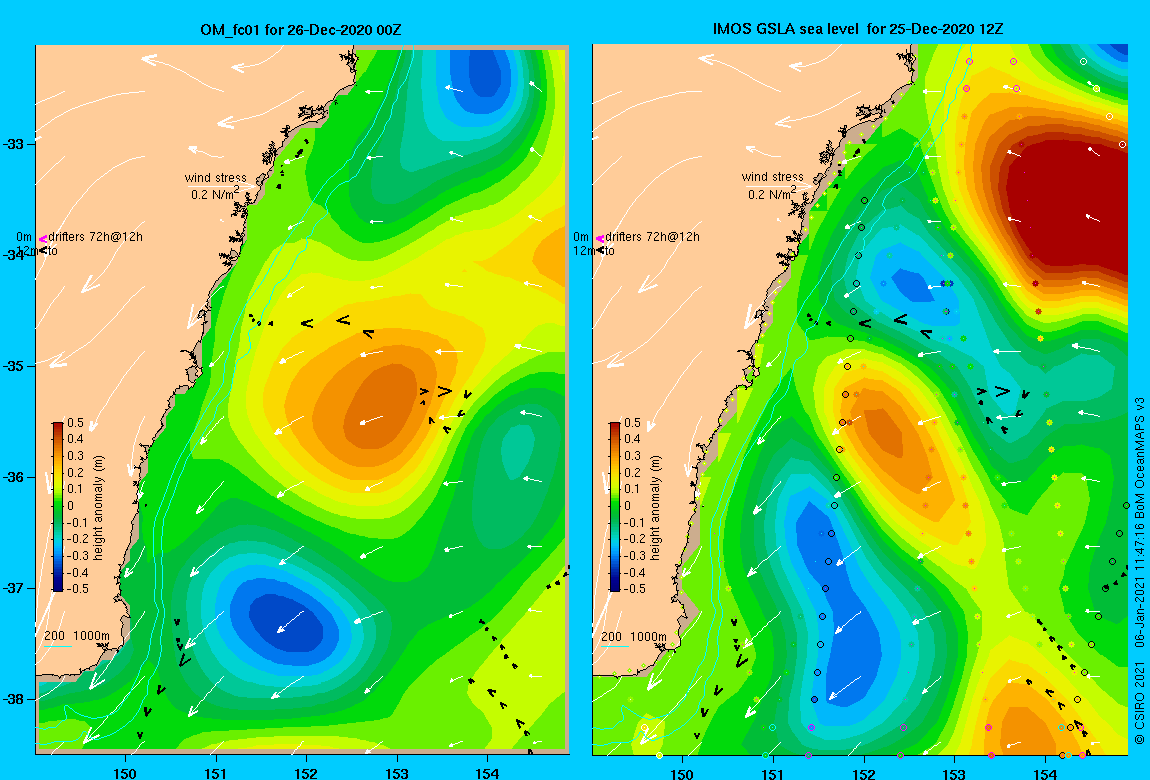The height and width of the screenshot is (780, 1150).
Task: Select the "-33" latitude label
Action: [15, 144]
